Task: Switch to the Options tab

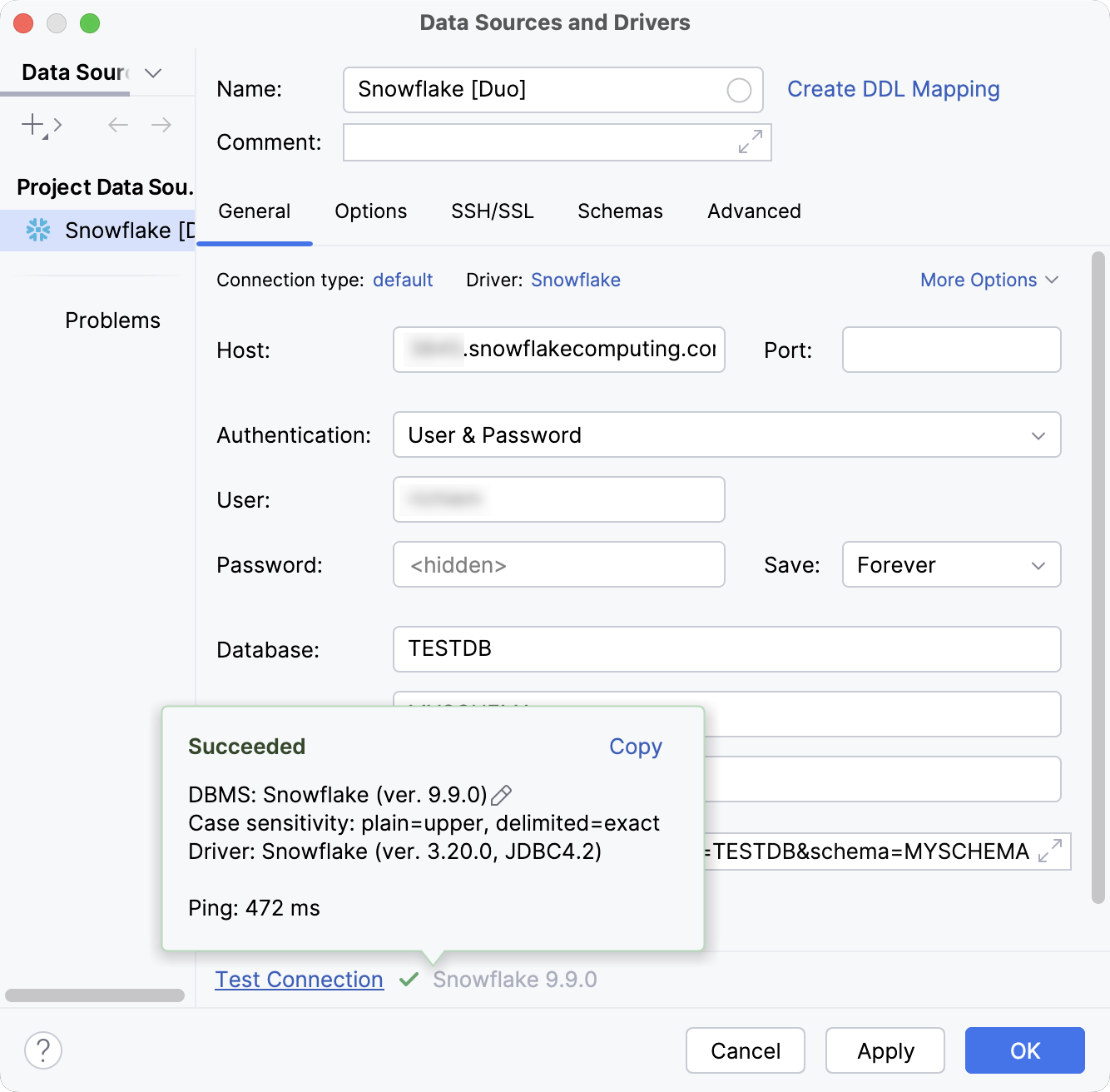Action: [x=370, y=211]
